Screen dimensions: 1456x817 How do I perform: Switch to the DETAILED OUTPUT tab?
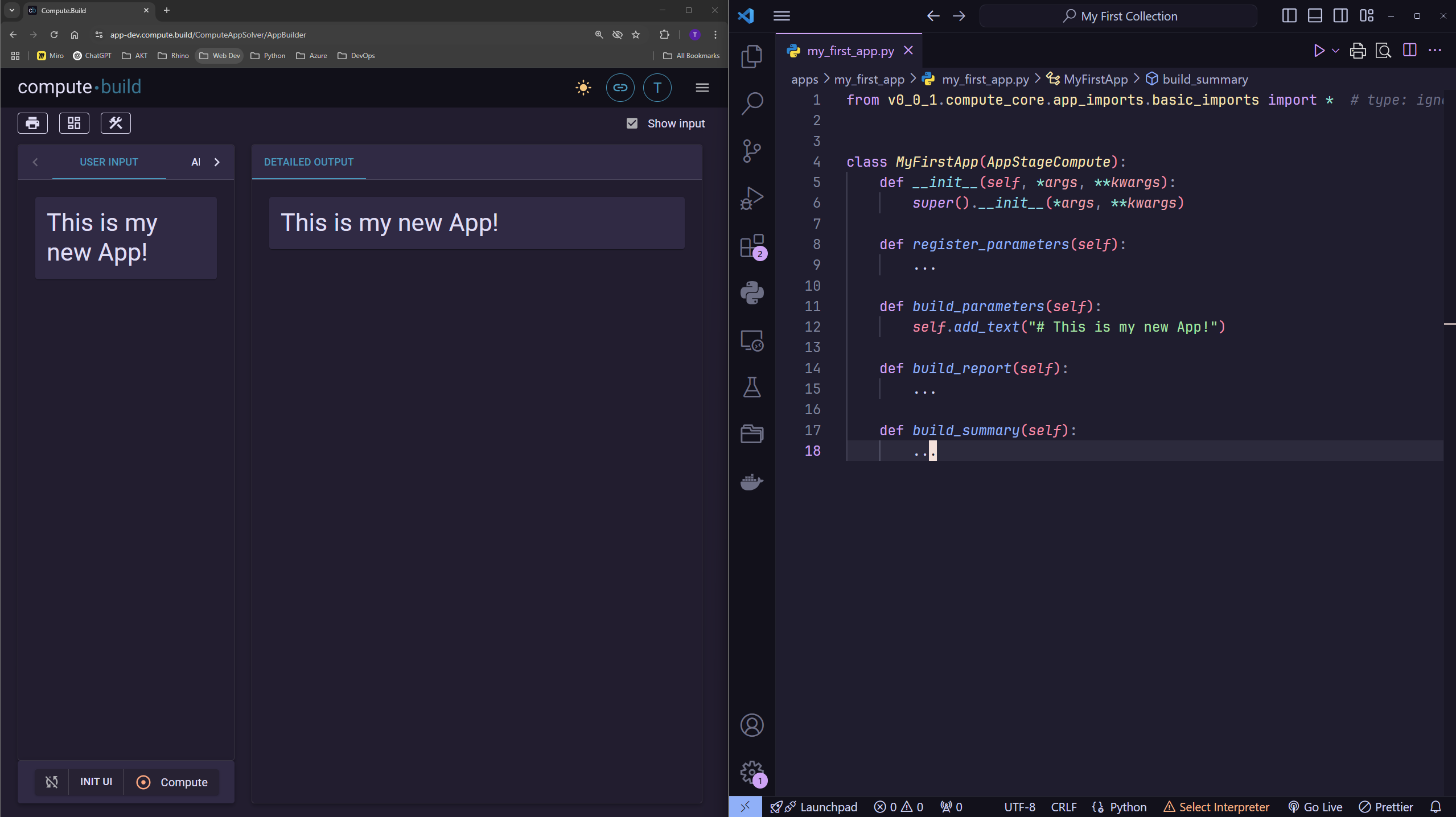(x=309, y=162)
